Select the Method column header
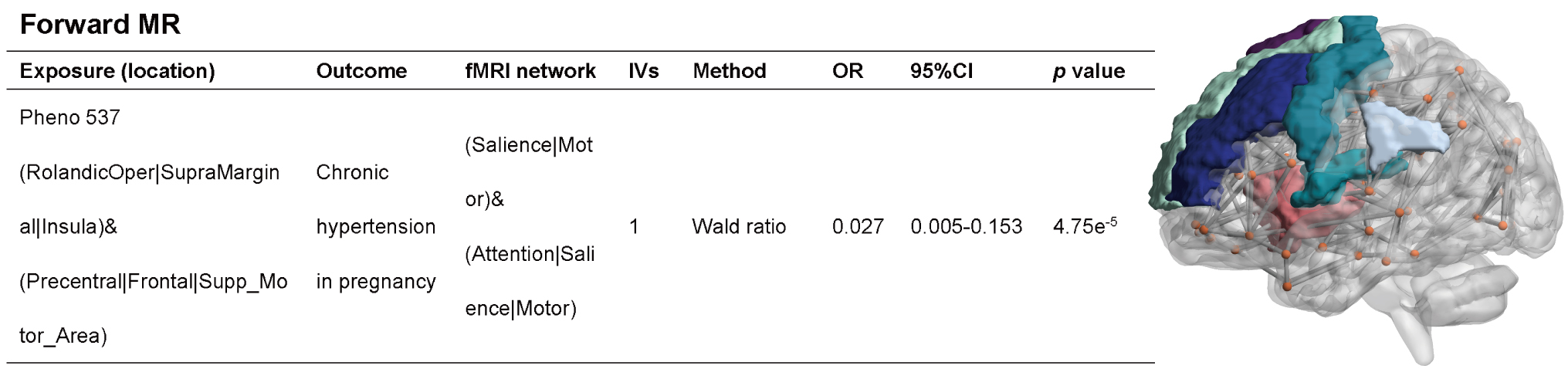 [x=729, y=71]
